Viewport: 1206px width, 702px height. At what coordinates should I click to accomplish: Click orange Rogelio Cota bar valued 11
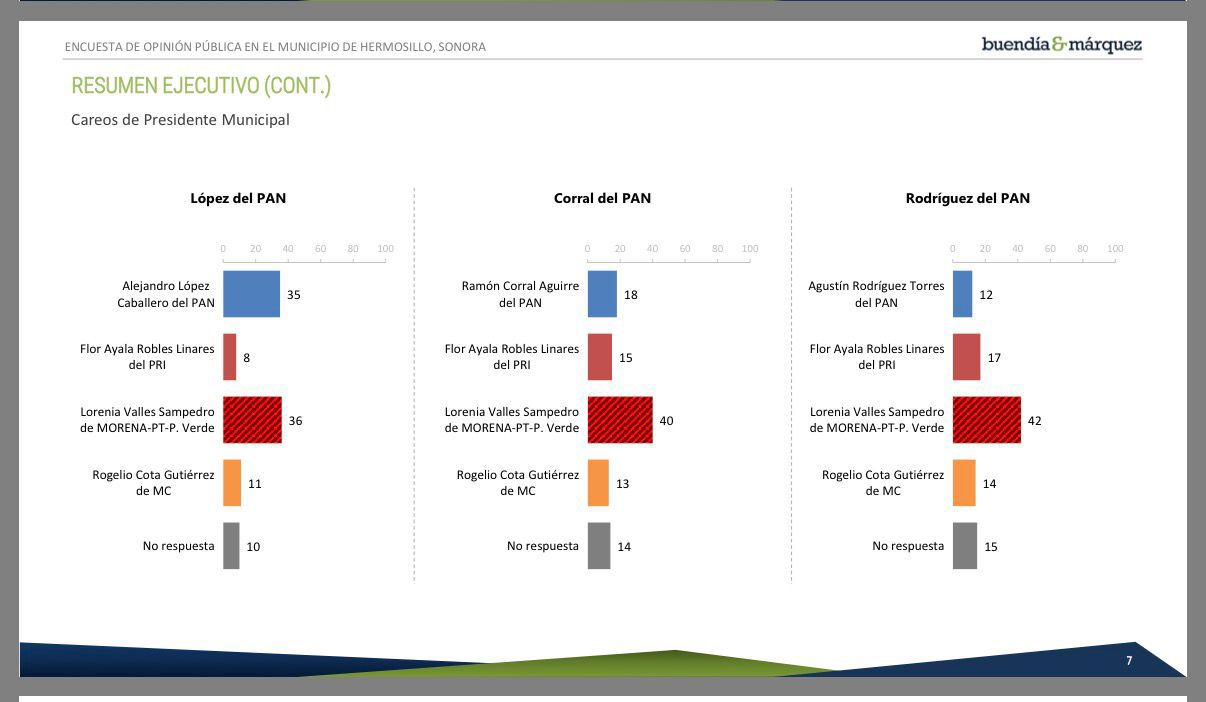click(x=232, y=483)
